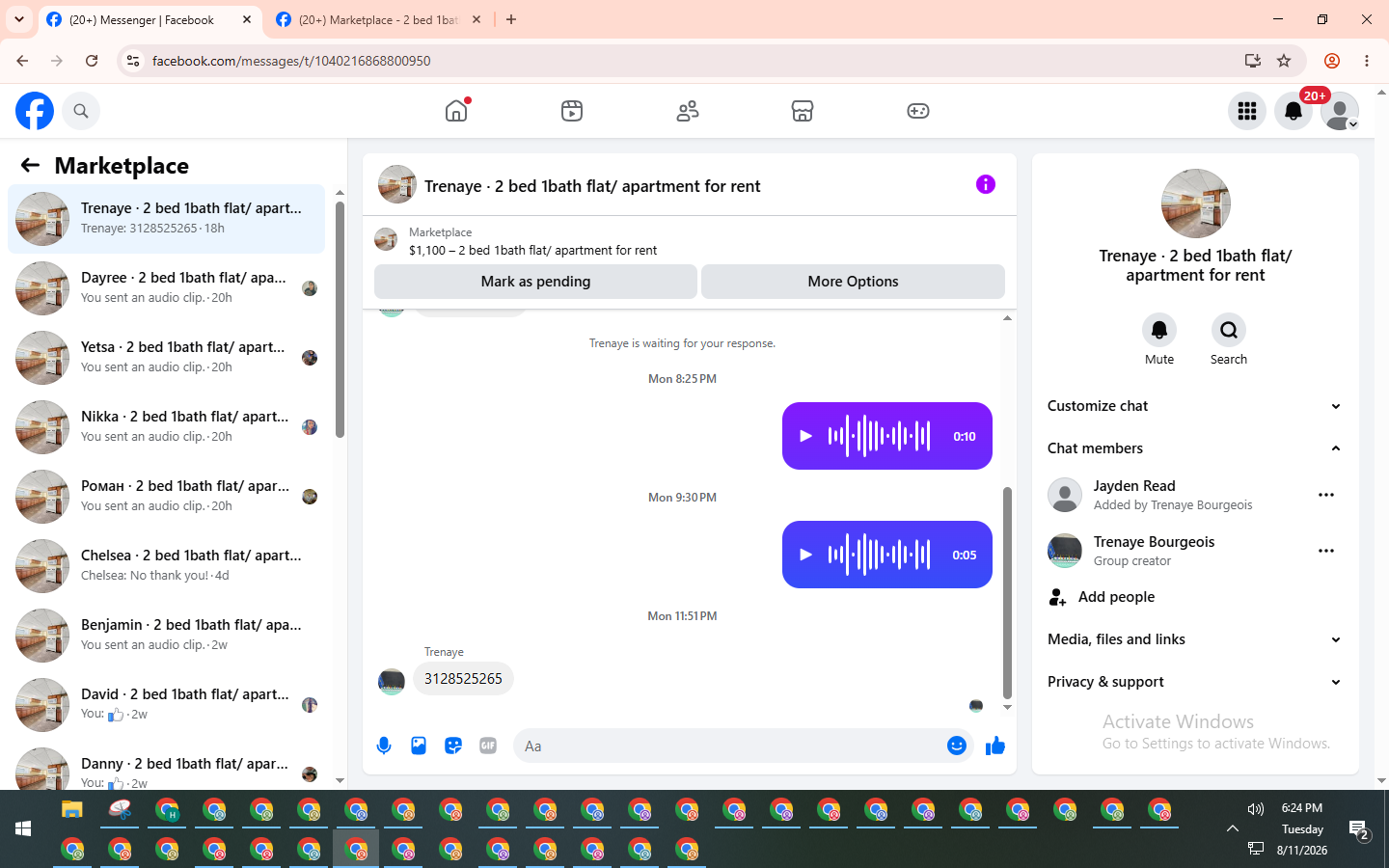Open More Options for the listing
Screen dimensions: 1389x868
853,282
